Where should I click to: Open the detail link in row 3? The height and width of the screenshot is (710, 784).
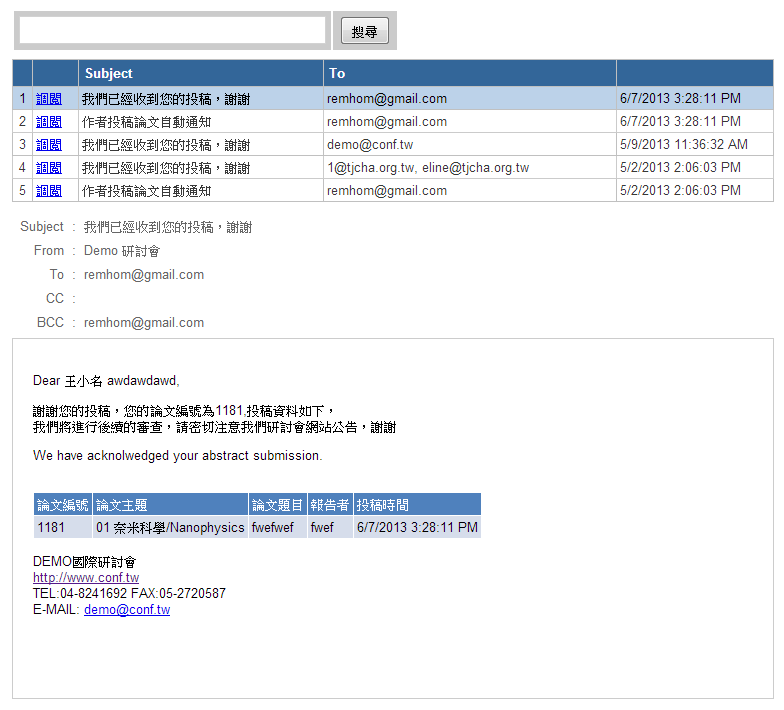pos(49,145)
